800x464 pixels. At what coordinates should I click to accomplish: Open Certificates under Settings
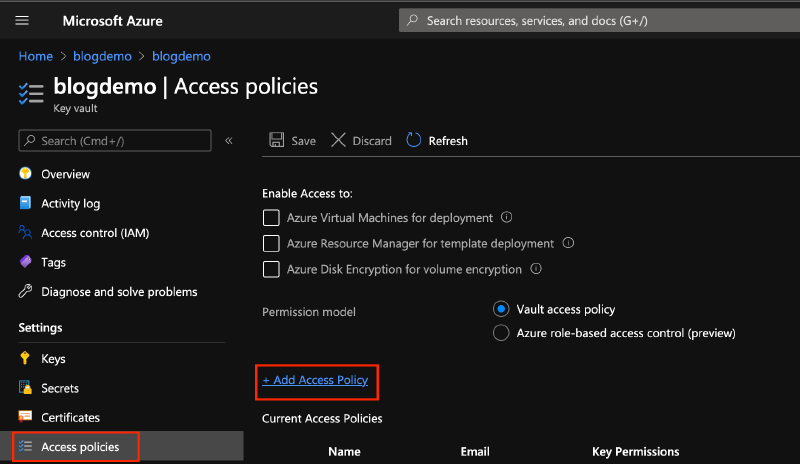coord(70,417)
